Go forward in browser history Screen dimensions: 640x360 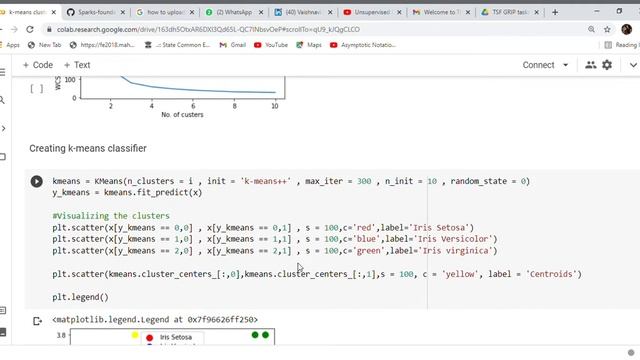coord(14,29)
